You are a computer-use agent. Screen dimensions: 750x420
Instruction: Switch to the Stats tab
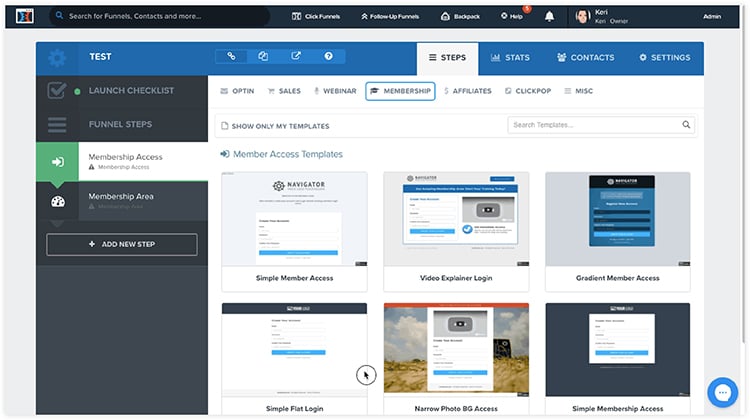(510, 58)
